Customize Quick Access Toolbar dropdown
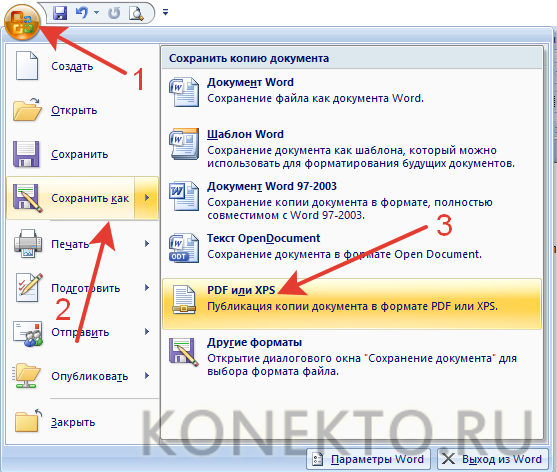 pos(165,12)
